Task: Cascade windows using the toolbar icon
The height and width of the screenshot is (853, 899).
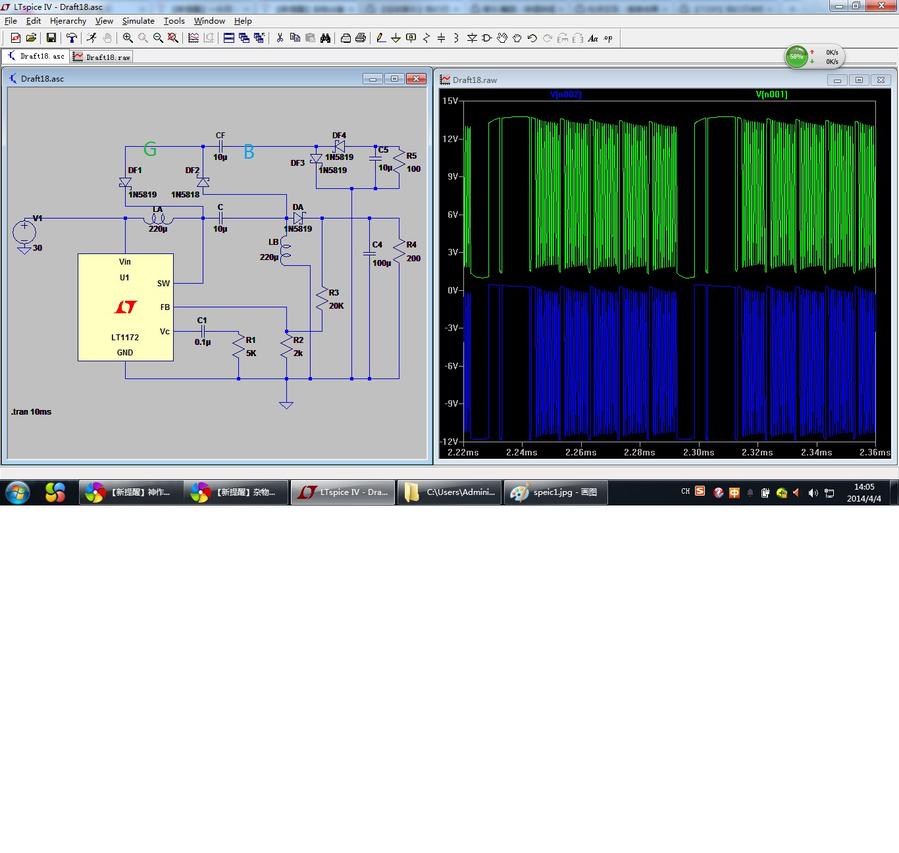Action: point(244,38)
